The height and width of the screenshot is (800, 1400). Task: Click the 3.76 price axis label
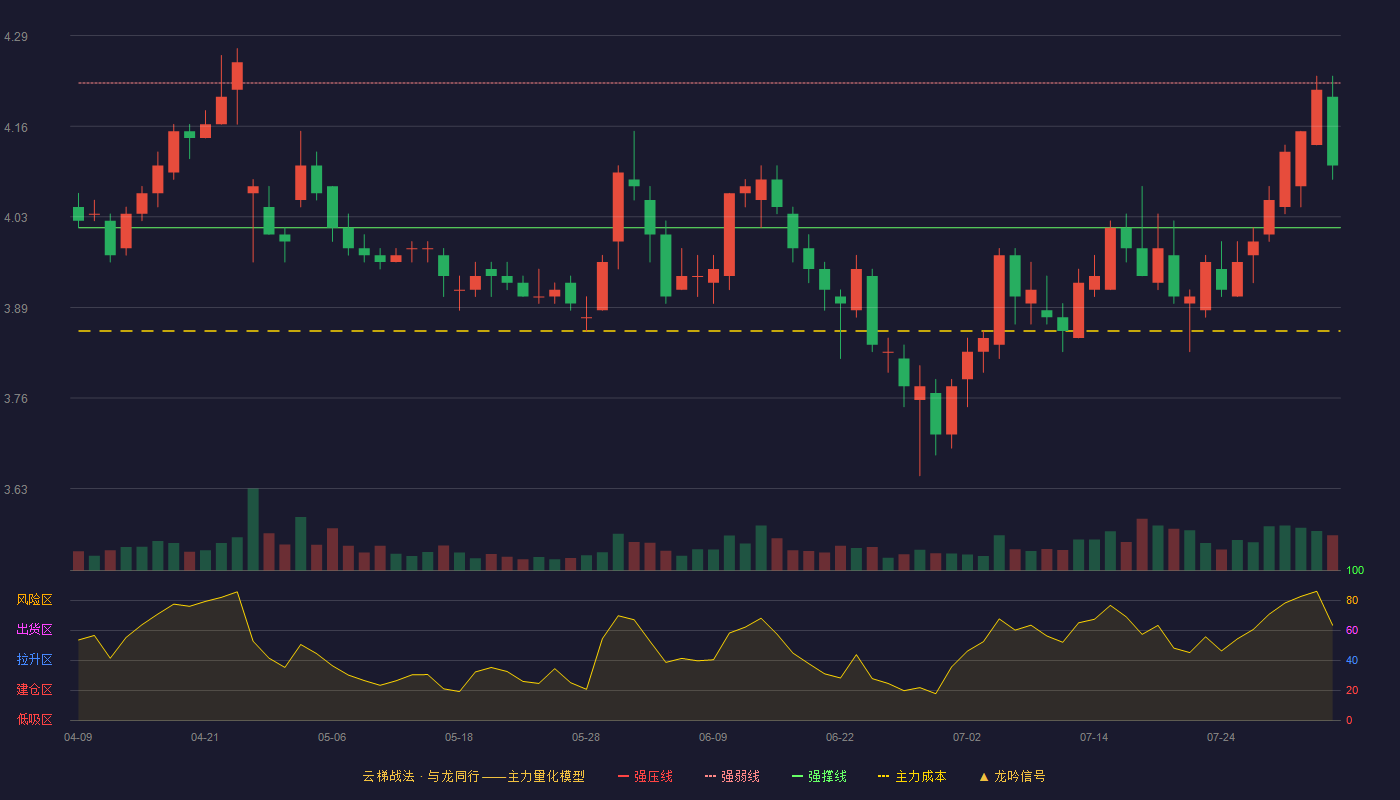click(16, 399)
